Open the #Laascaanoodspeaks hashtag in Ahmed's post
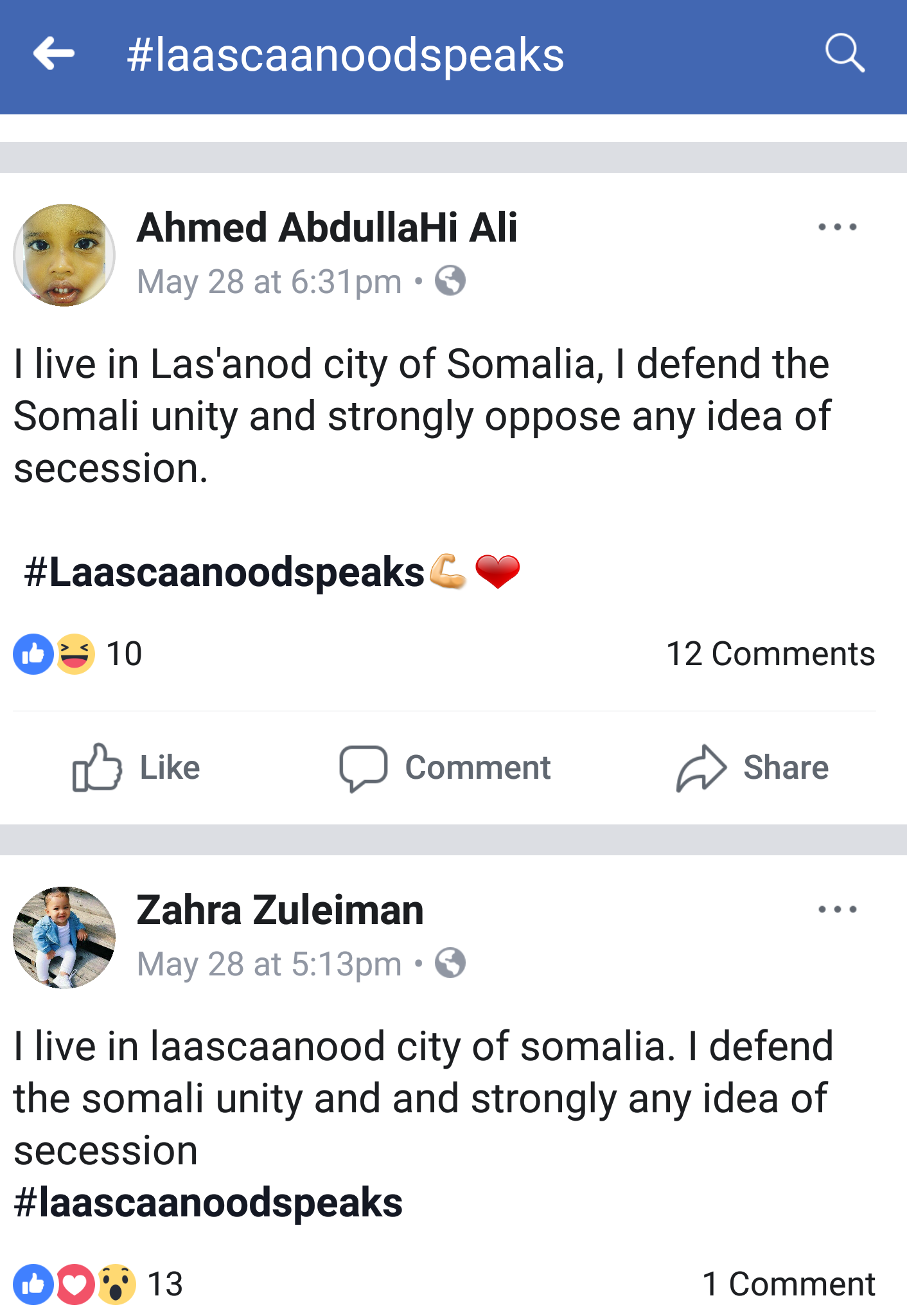907x1316 pixels. click(224, 572)
